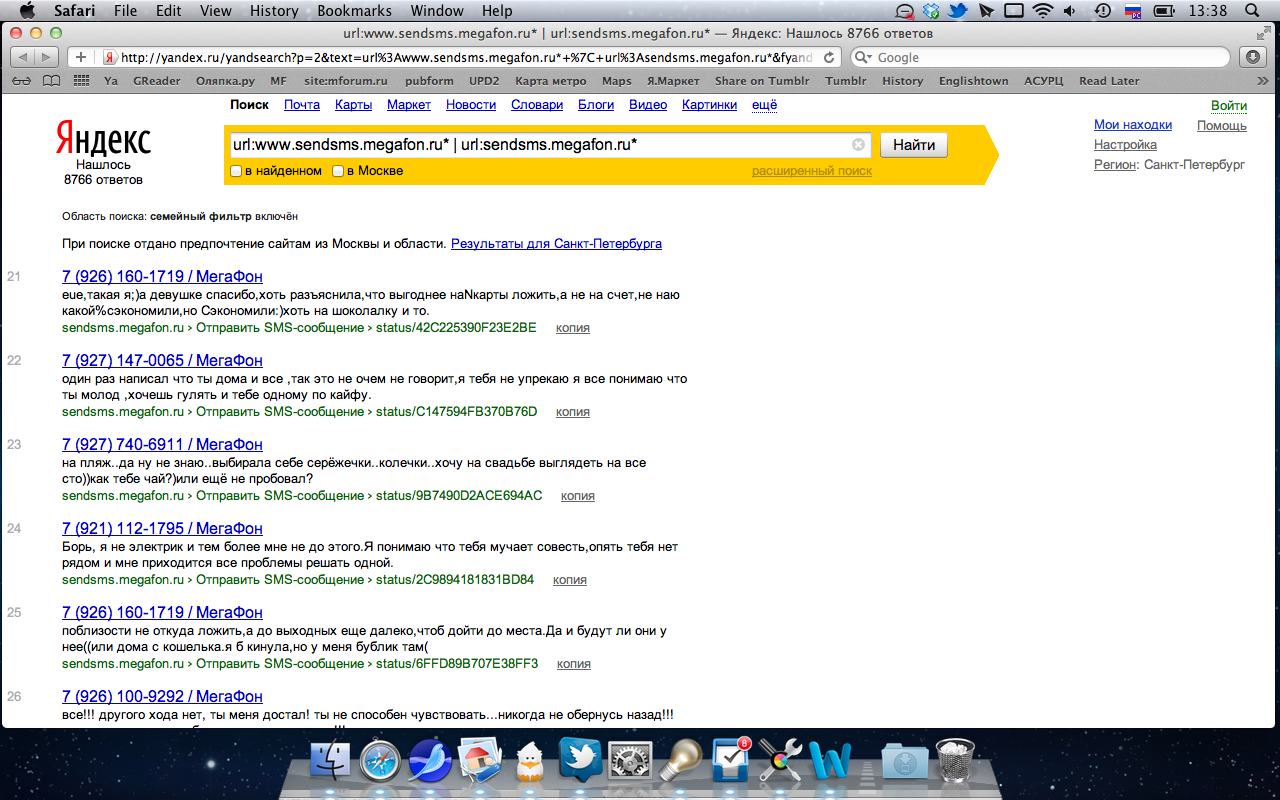Open the Reading List glasses icon
The image size is (1280, 800).
22,81
